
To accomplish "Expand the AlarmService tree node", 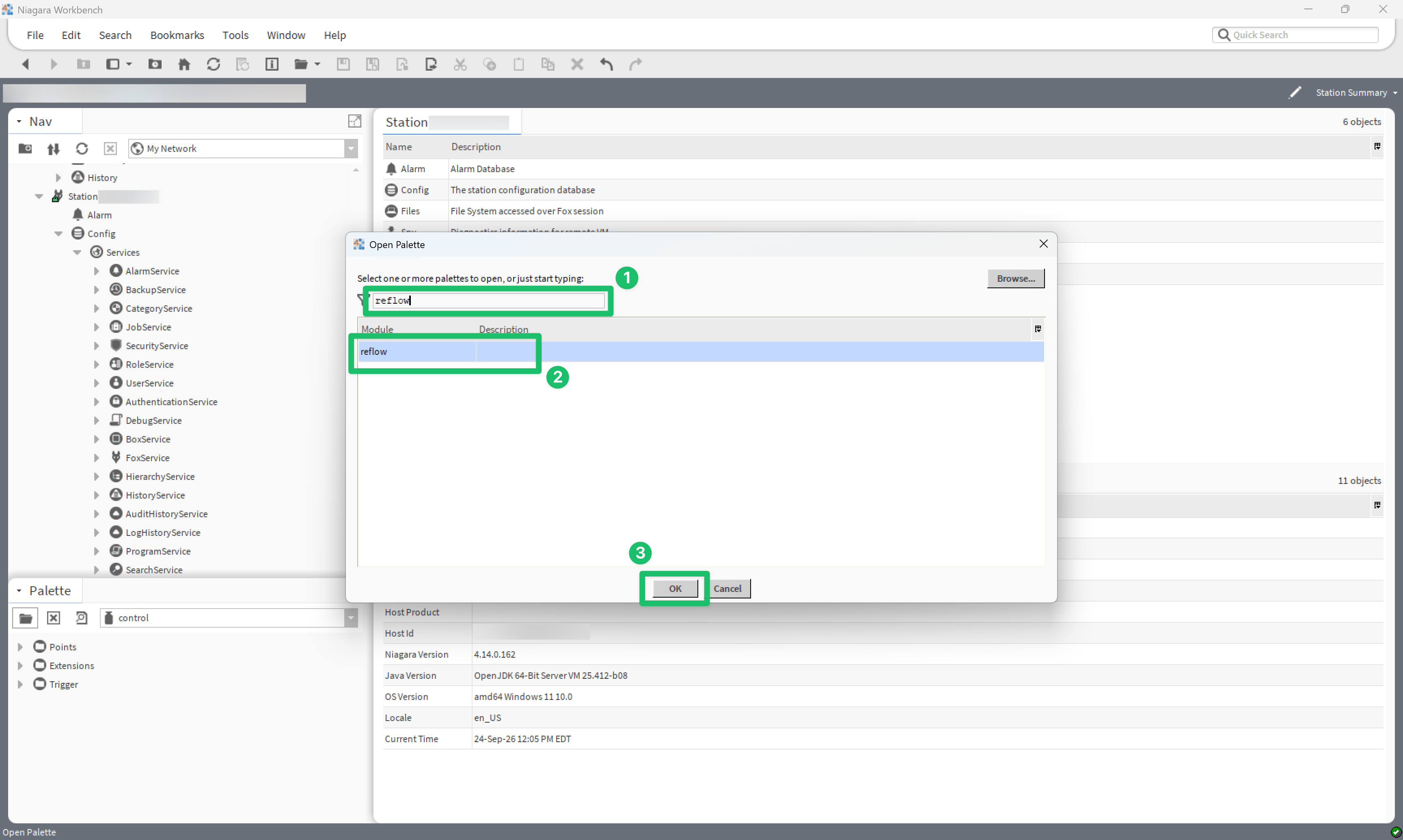I will pos(97,271).
